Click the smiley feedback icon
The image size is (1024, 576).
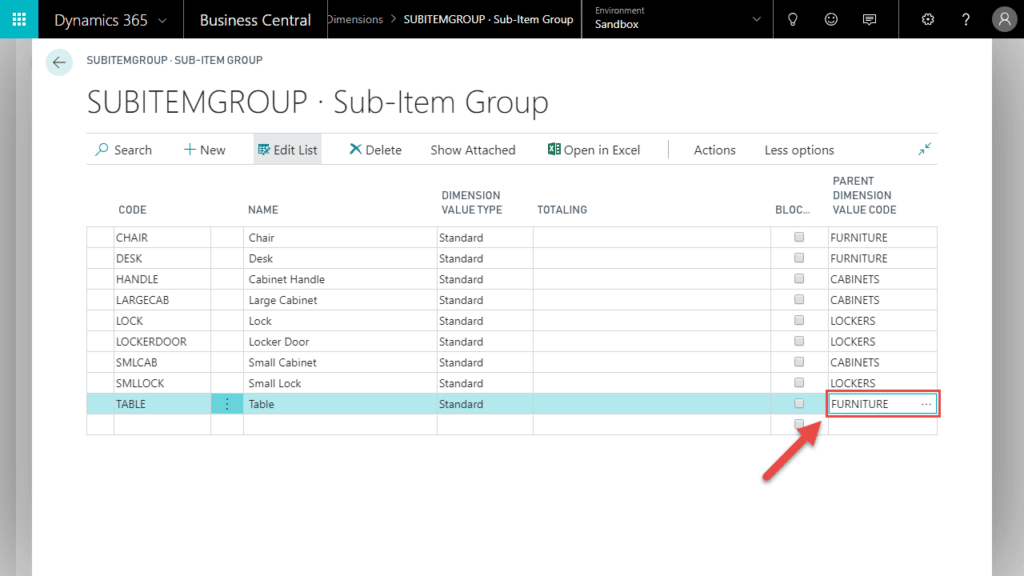point(831,19)
